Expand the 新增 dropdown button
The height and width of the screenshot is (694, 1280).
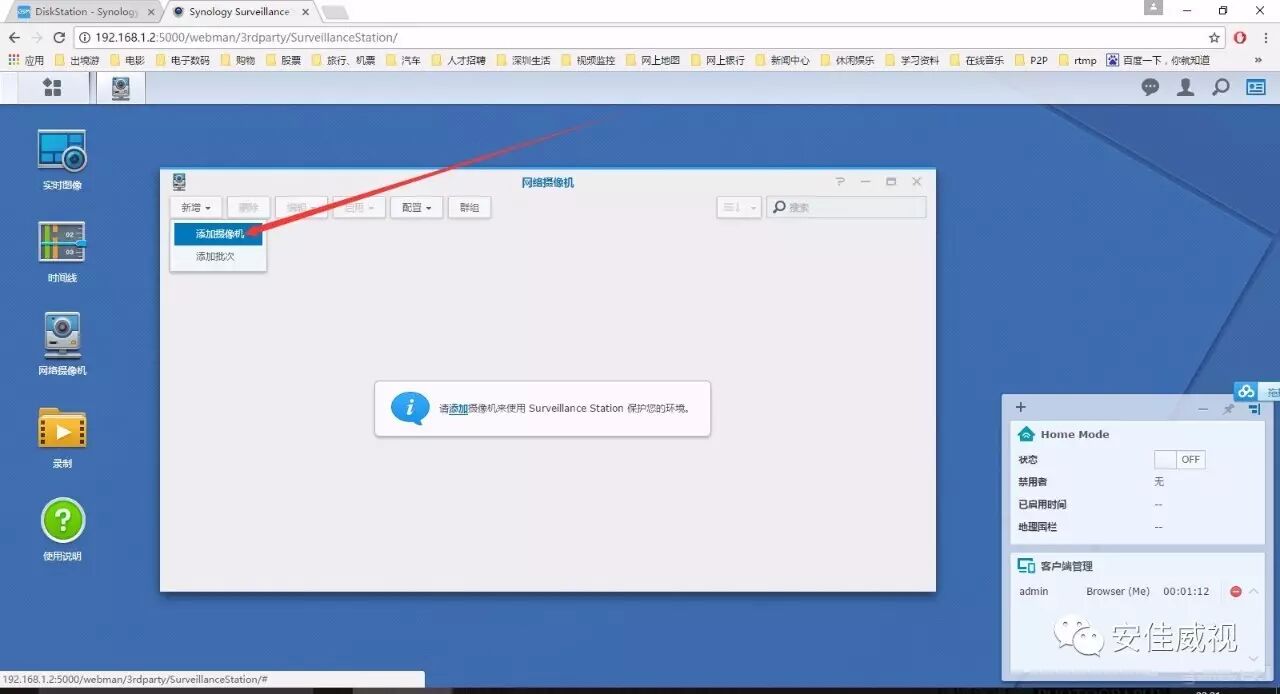[x=195, y=207]
